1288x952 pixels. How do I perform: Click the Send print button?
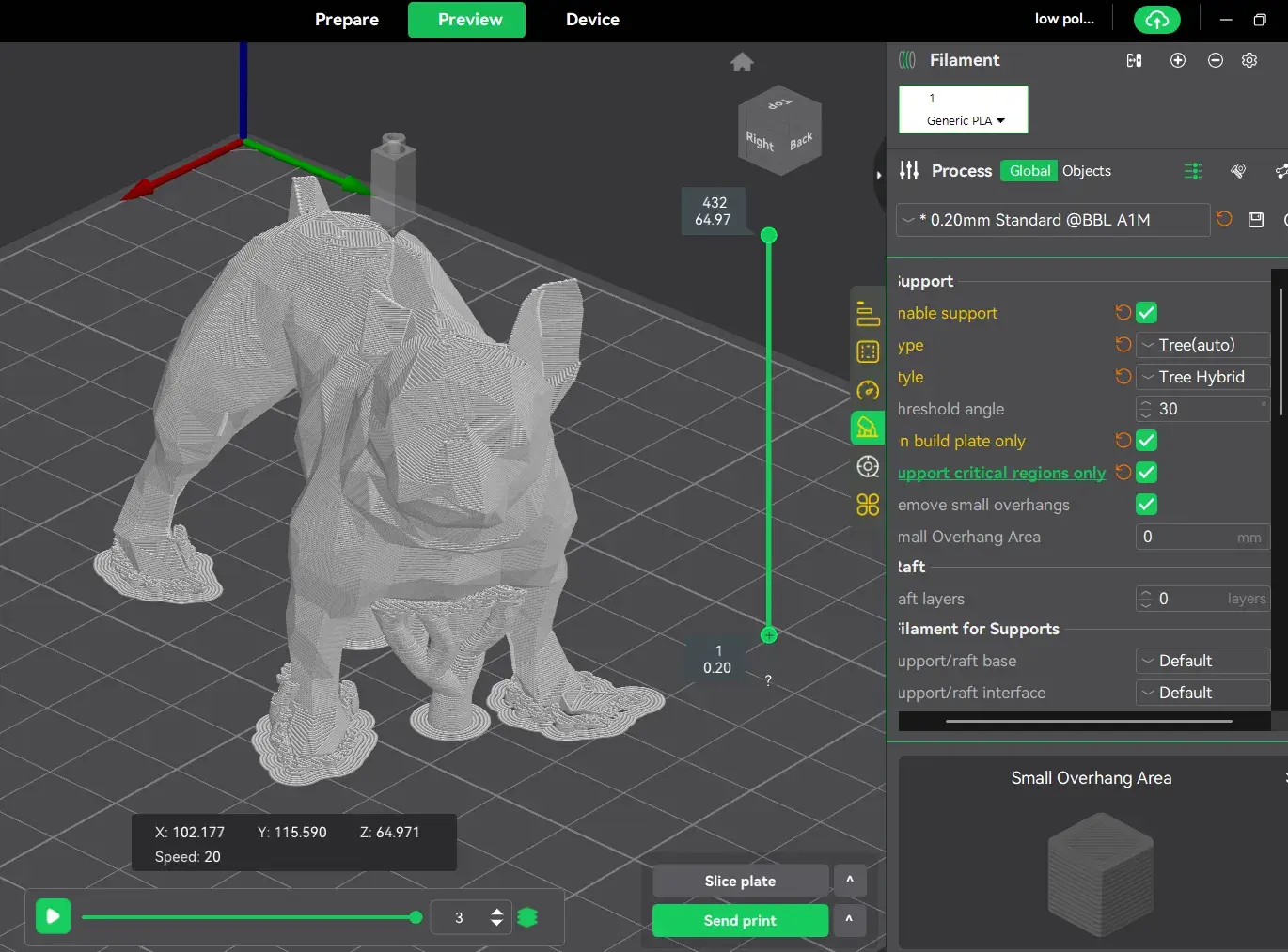point(740,920)
